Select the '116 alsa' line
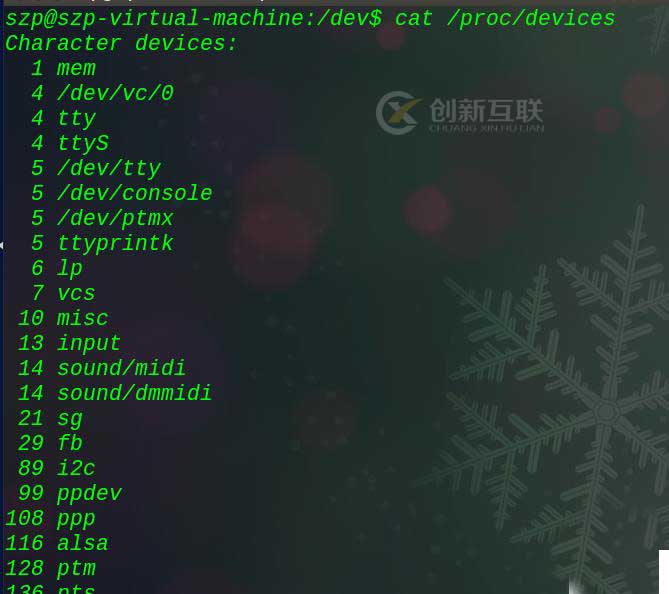The width and height of the screenshot is (669, 594). tap(57, 543)
